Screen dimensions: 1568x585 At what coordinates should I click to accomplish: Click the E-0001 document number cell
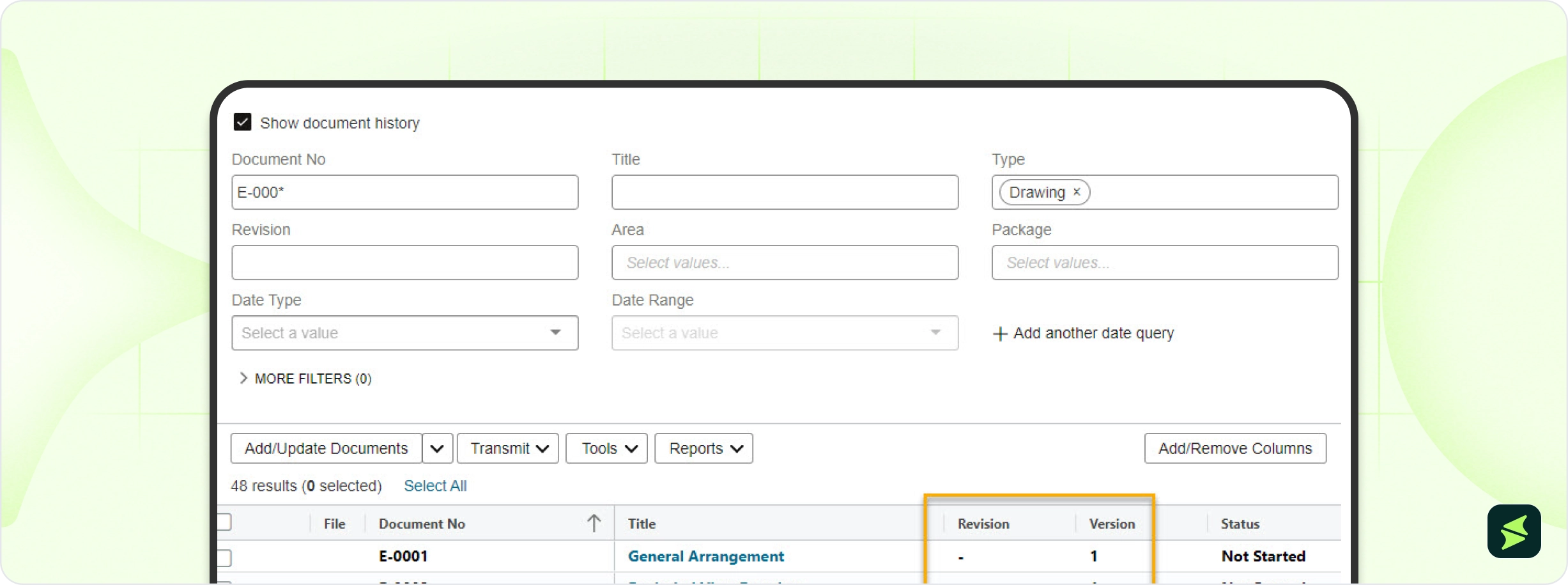[403, 556]
